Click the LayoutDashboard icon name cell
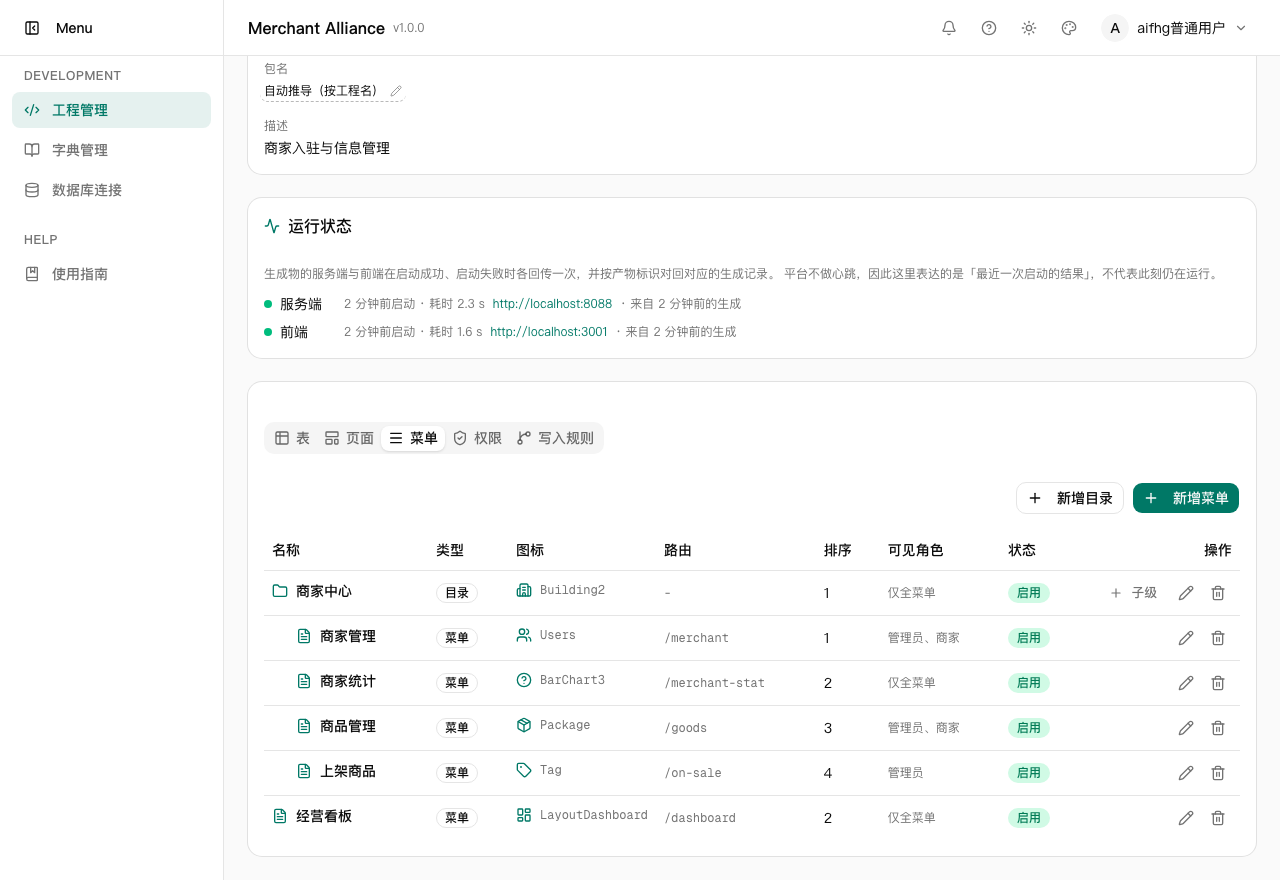The image size is (1280, 880). click(x=594, y=815)
